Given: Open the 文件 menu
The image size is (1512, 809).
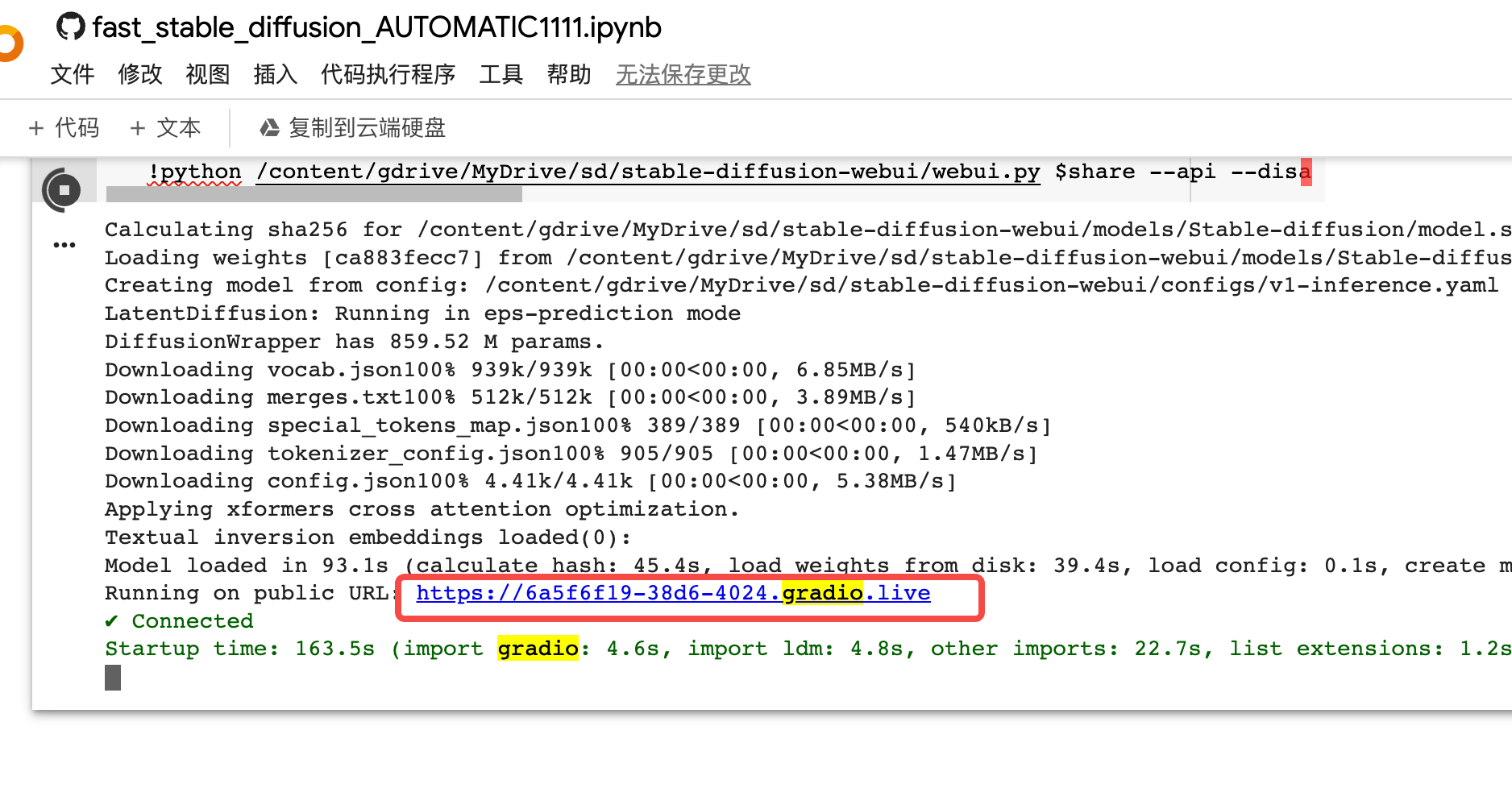Looking at the screenshot, I should (x=72, y=74).
